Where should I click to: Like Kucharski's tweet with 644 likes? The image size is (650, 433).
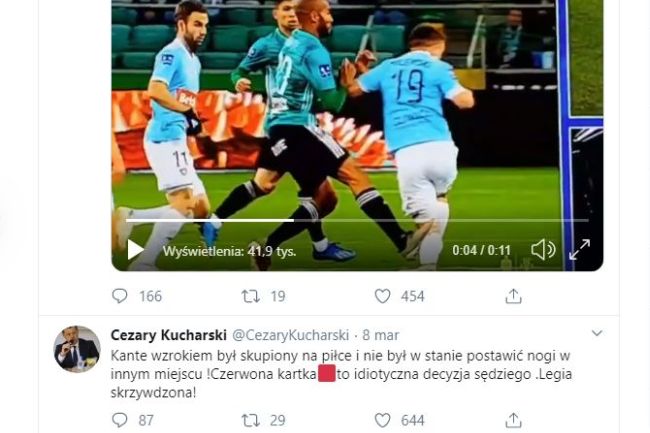(382, 420)
